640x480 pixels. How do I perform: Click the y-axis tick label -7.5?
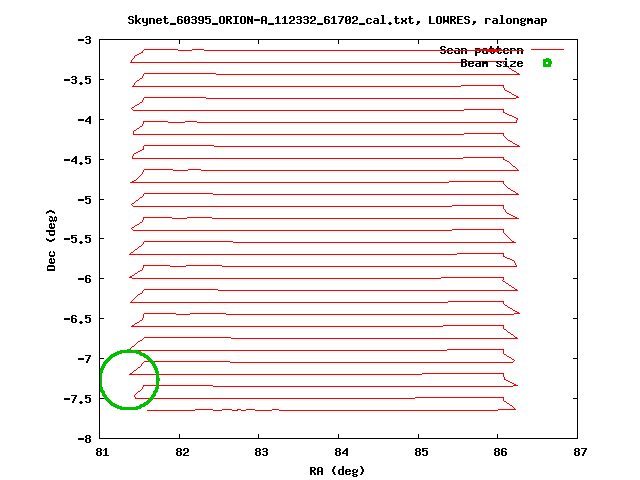[78, 399]
